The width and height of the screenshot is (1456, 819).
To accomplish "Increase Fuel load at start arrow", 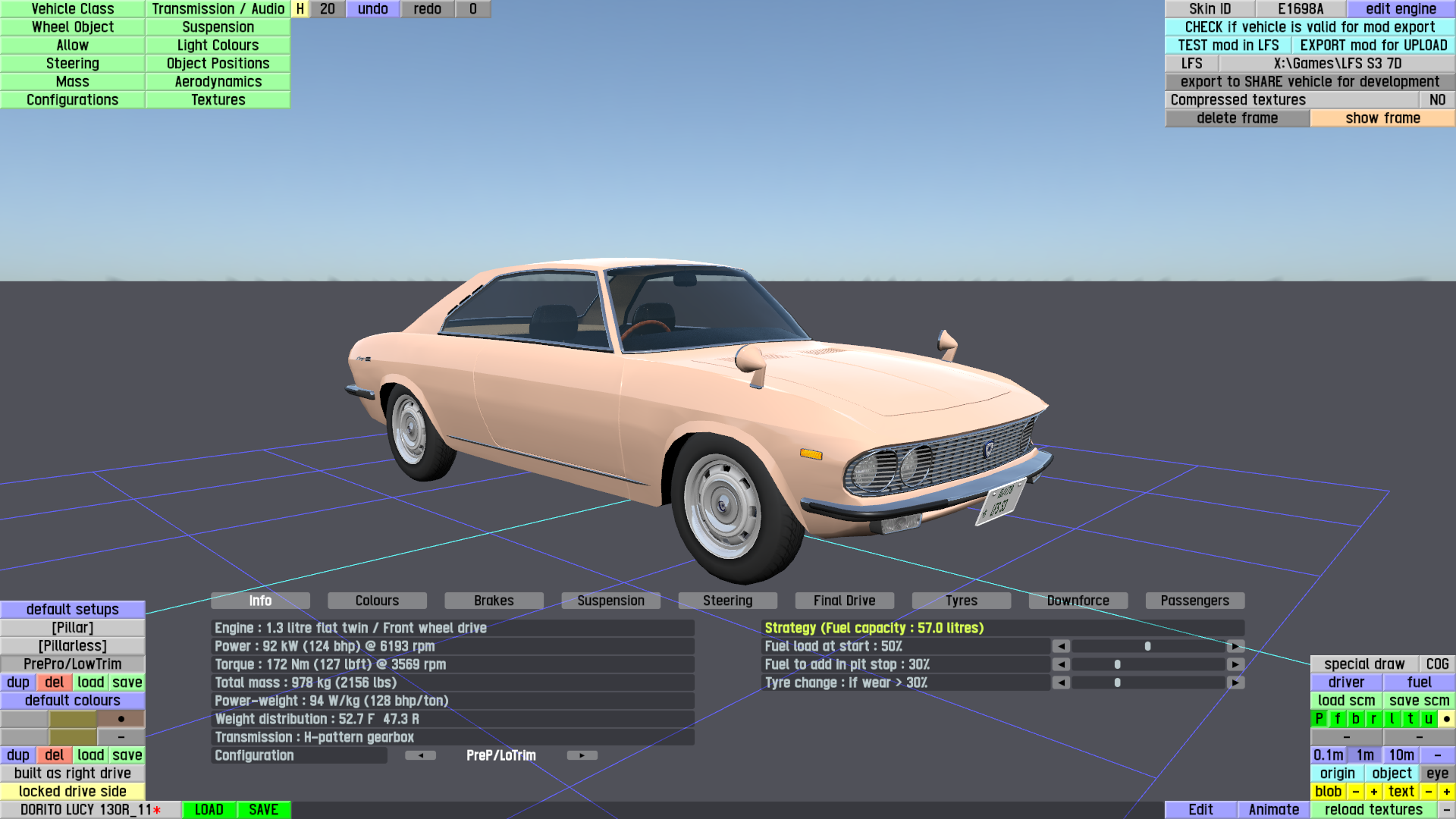I will (x=1235, y=646).
